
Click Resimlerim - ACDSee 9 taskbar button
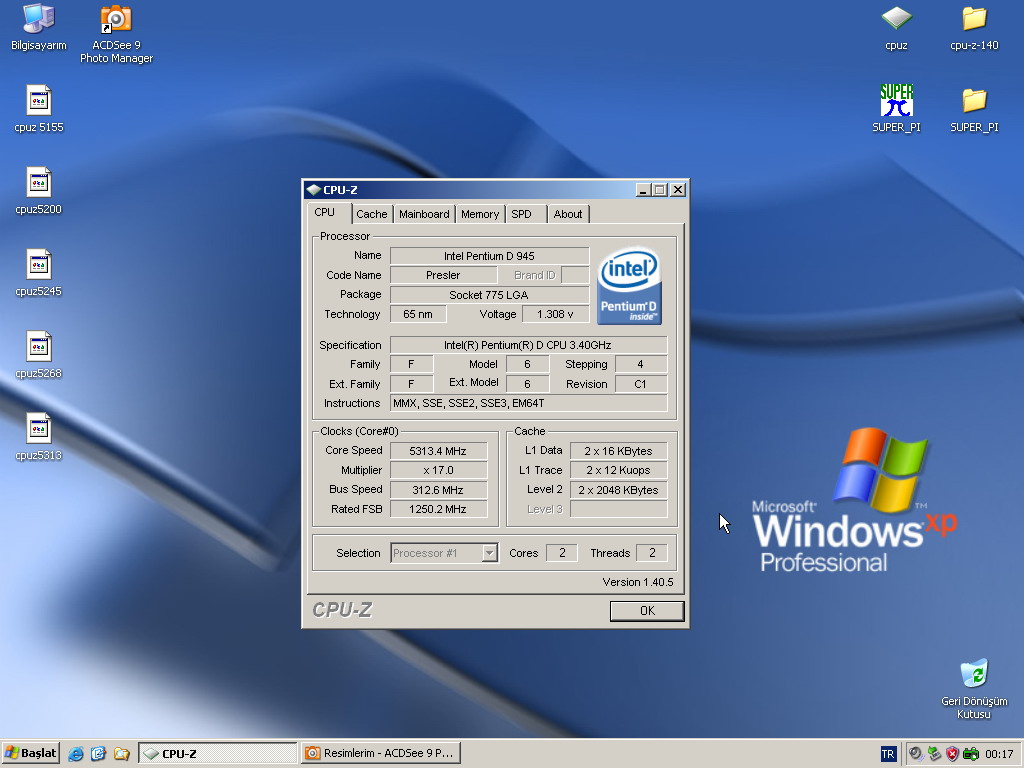[381, 753]
